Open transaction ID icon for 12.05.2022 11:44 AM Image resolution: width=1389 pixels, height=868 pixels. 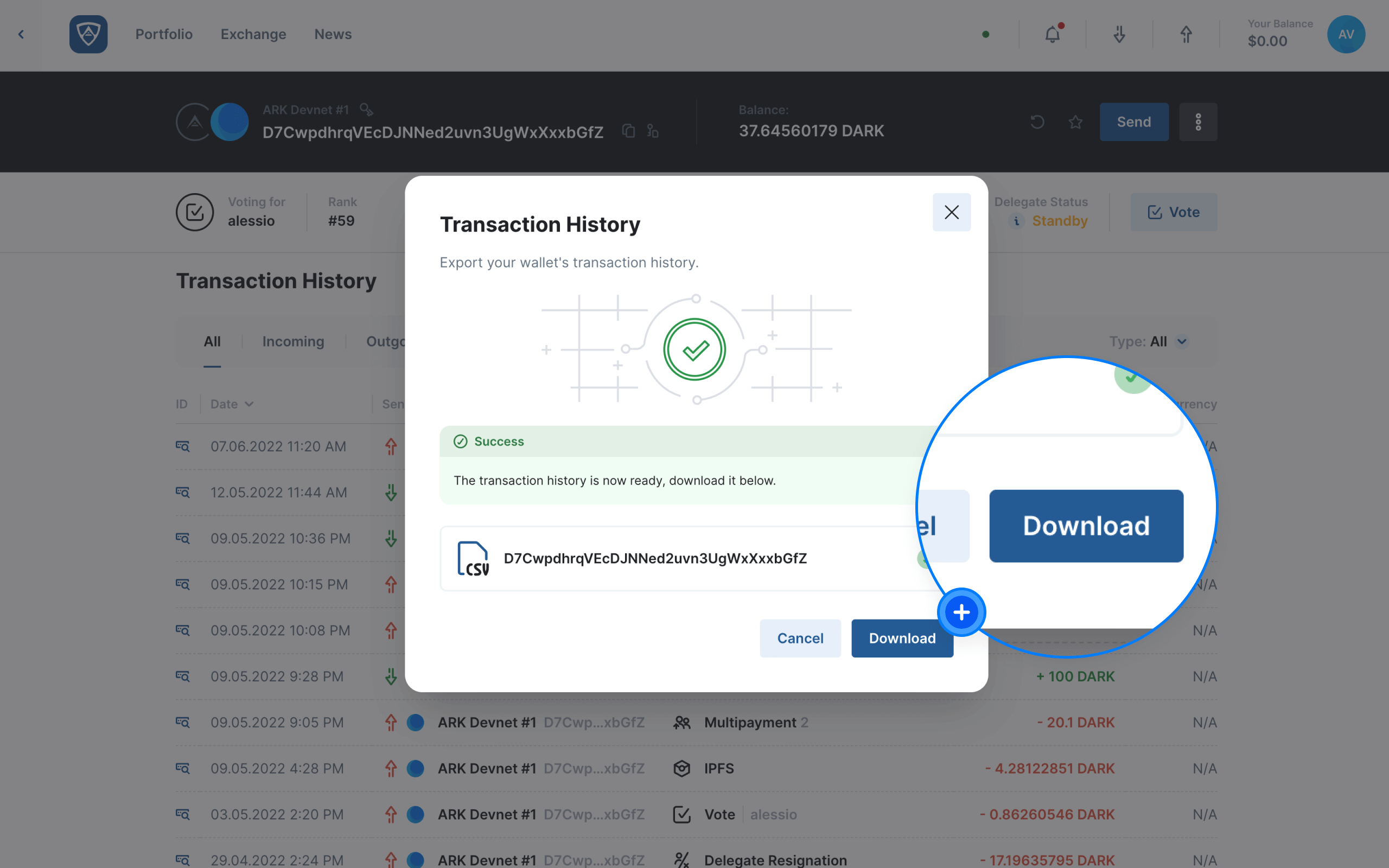coord(182,492)
